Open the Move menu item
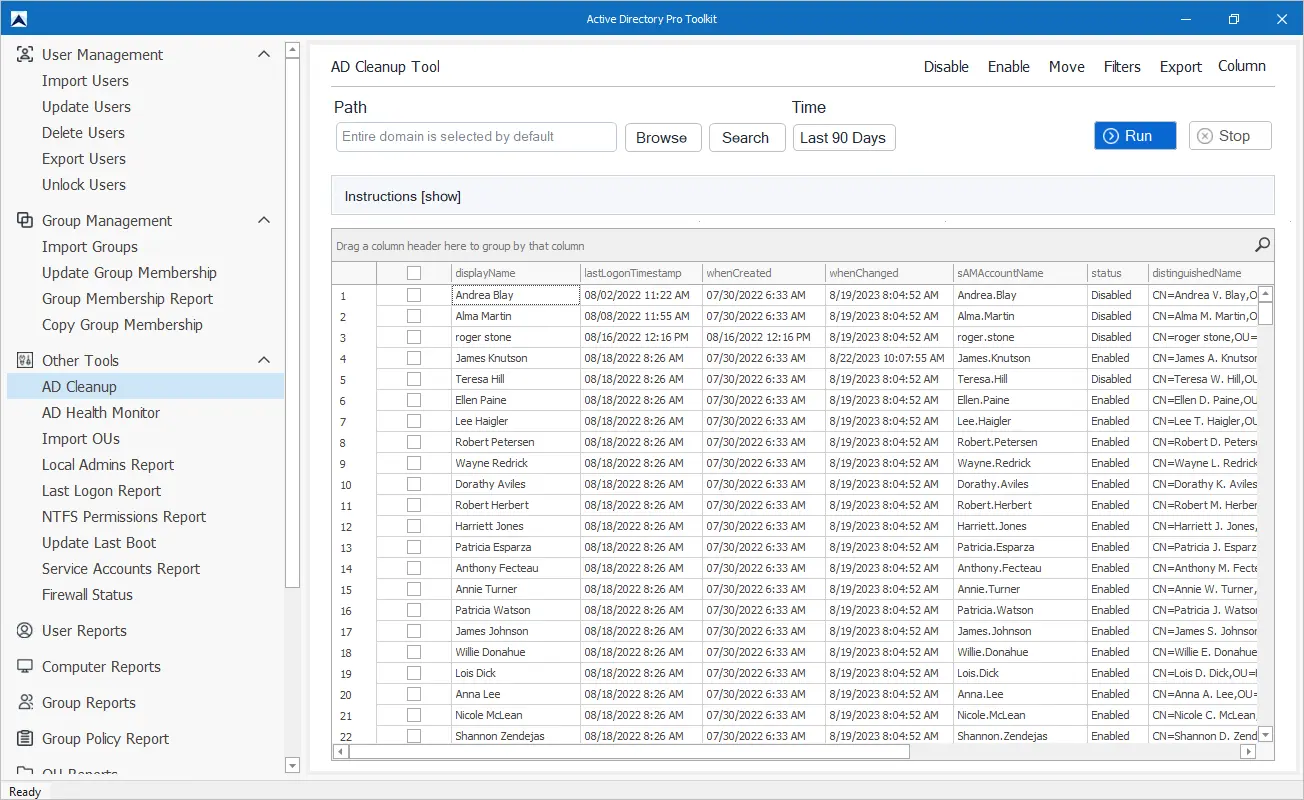This screenshot has height=800, width=1304. (x=1067, y=67)
